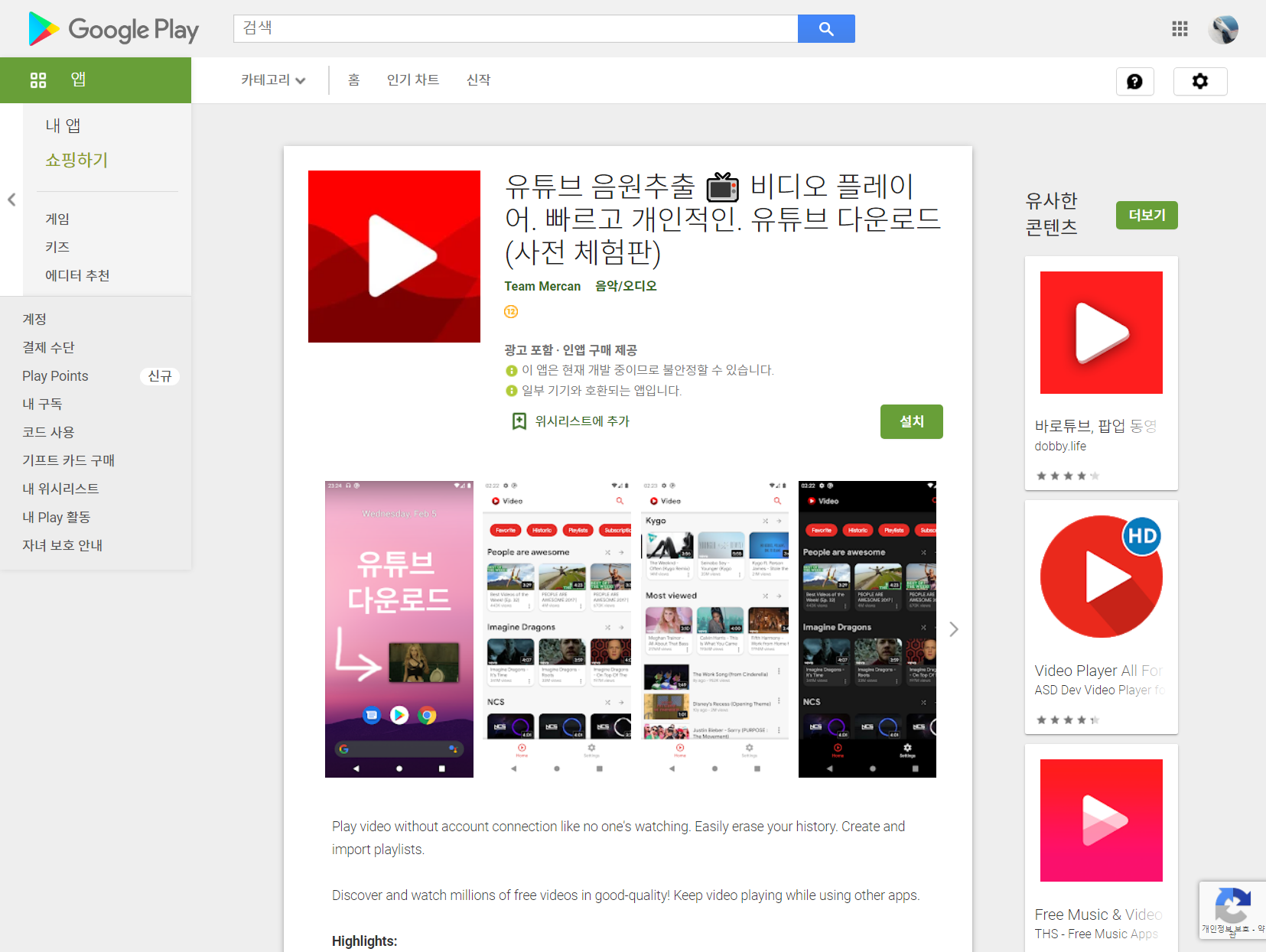Open the pink 유튜브 다운로드 screenshot

399,629
